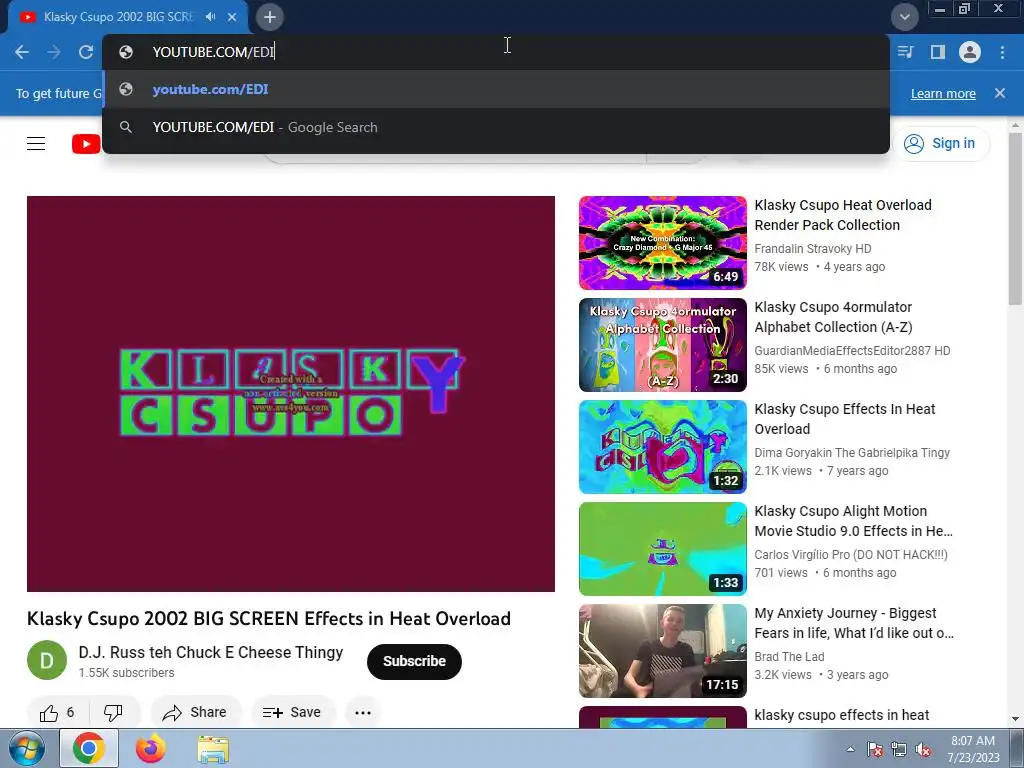The width and height of the screenshot is (1024, 768).
Task: Click the Chrome taskbar icon
Action: pos(89,748)
